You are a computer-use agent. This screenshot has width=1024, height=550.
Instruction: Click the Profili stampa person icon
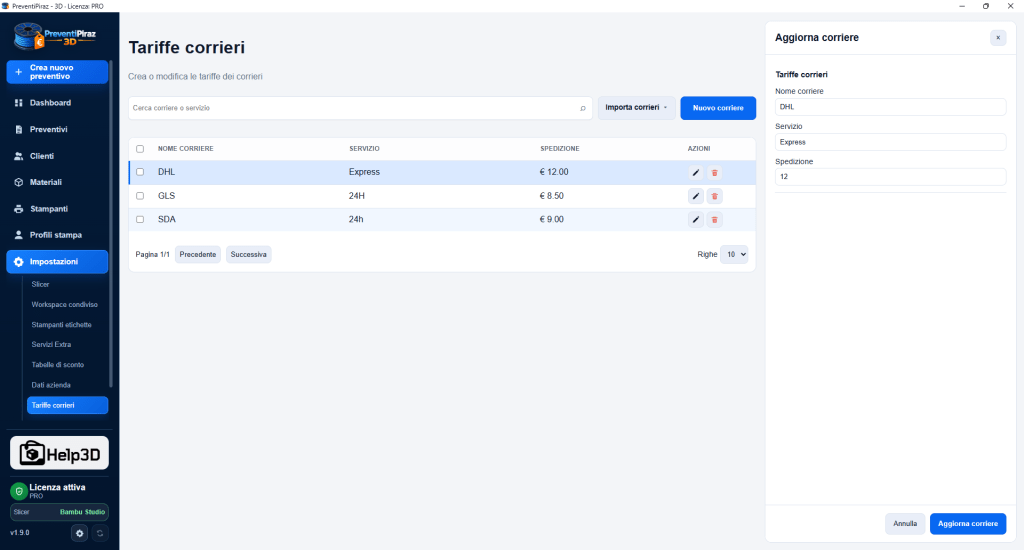[18, 235]
